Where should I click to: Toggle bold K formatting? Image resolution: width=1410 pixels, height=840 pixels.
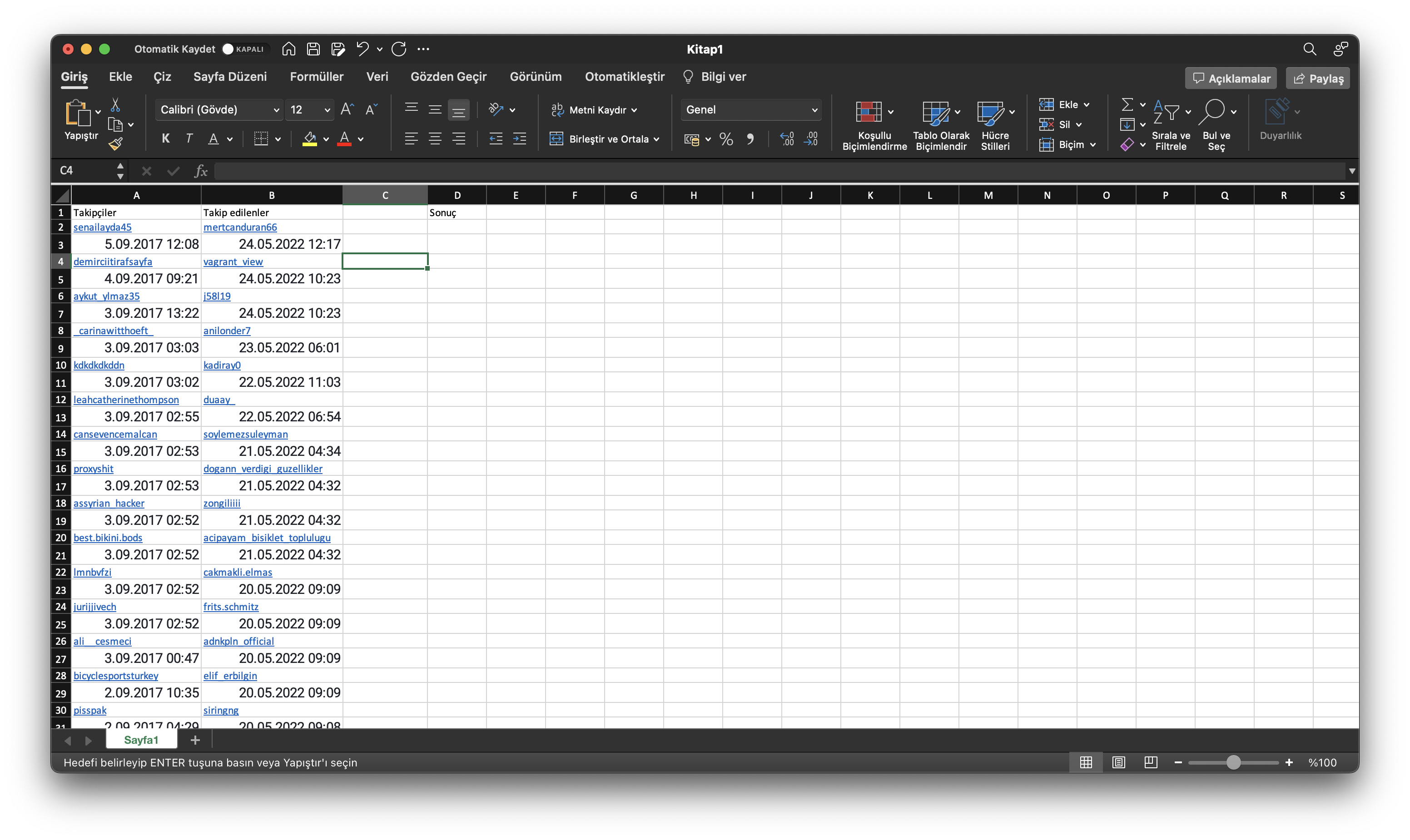click(x=165, y=139)
